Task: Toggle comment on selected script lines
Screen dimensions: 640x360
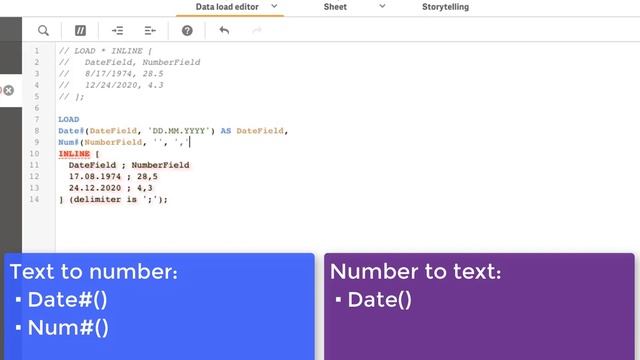Action: click(x=80, y=31)
